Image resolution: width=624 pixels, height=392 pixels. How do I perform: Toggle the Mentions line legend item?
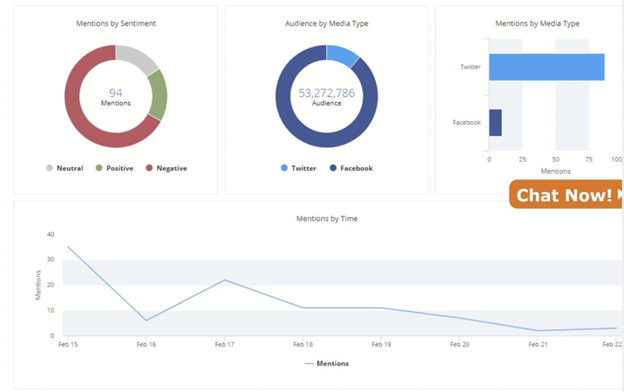click(326, 363)
